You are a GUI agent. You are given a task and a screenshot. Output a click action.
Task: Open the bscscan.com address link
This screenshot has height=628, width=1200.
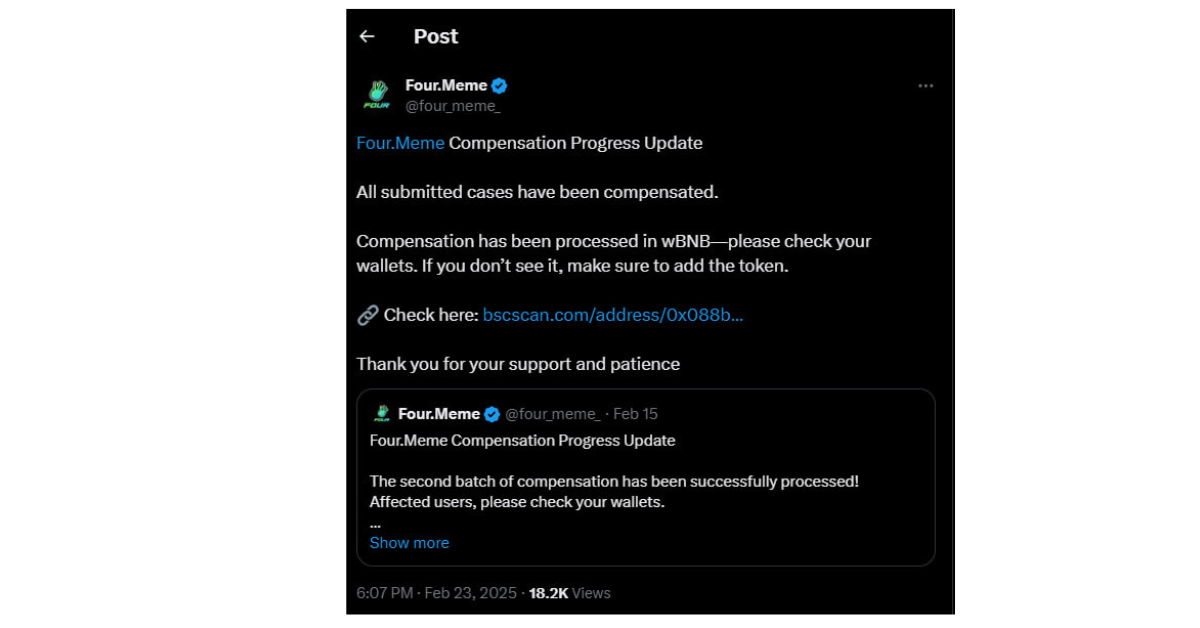click(x=612, y=315)
